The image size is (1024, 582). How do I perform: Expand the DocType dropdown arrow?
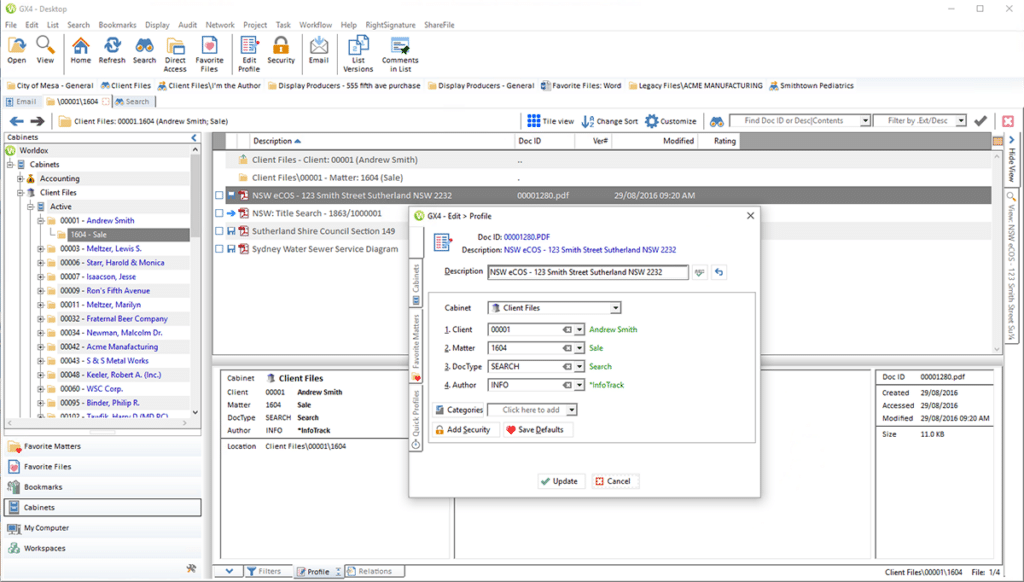(579, 366)
